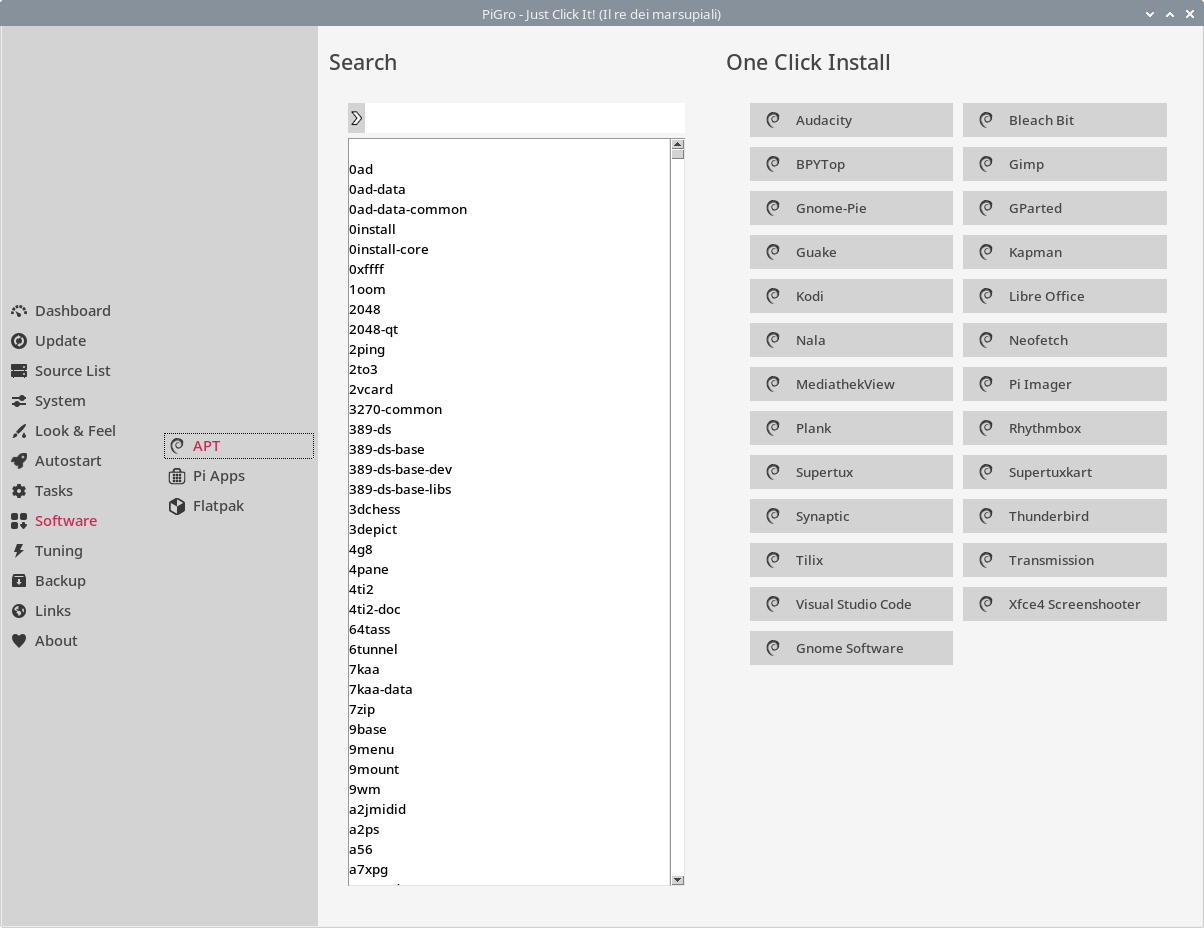Click the package list scroll-up arrow

pos(677,144)
